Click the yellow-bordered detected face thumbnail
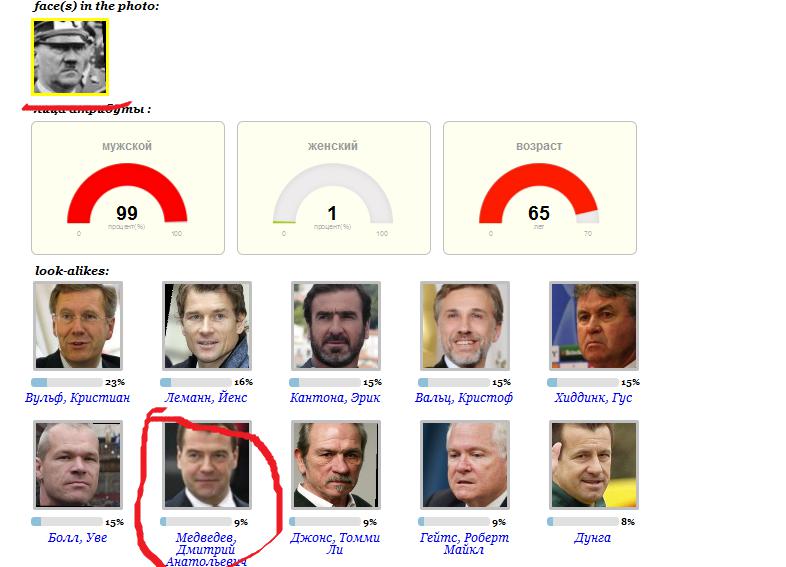The width and height of the screenshot is (786, 567). tap(70, 57)
